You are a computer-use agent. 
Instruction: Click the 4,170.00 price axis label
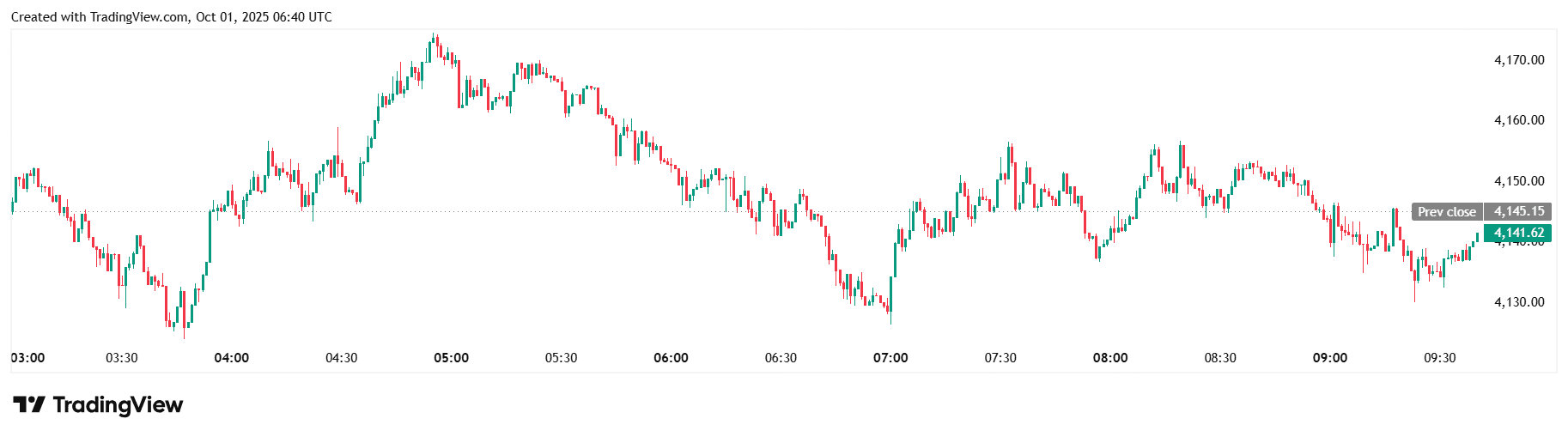point(1518,60)
